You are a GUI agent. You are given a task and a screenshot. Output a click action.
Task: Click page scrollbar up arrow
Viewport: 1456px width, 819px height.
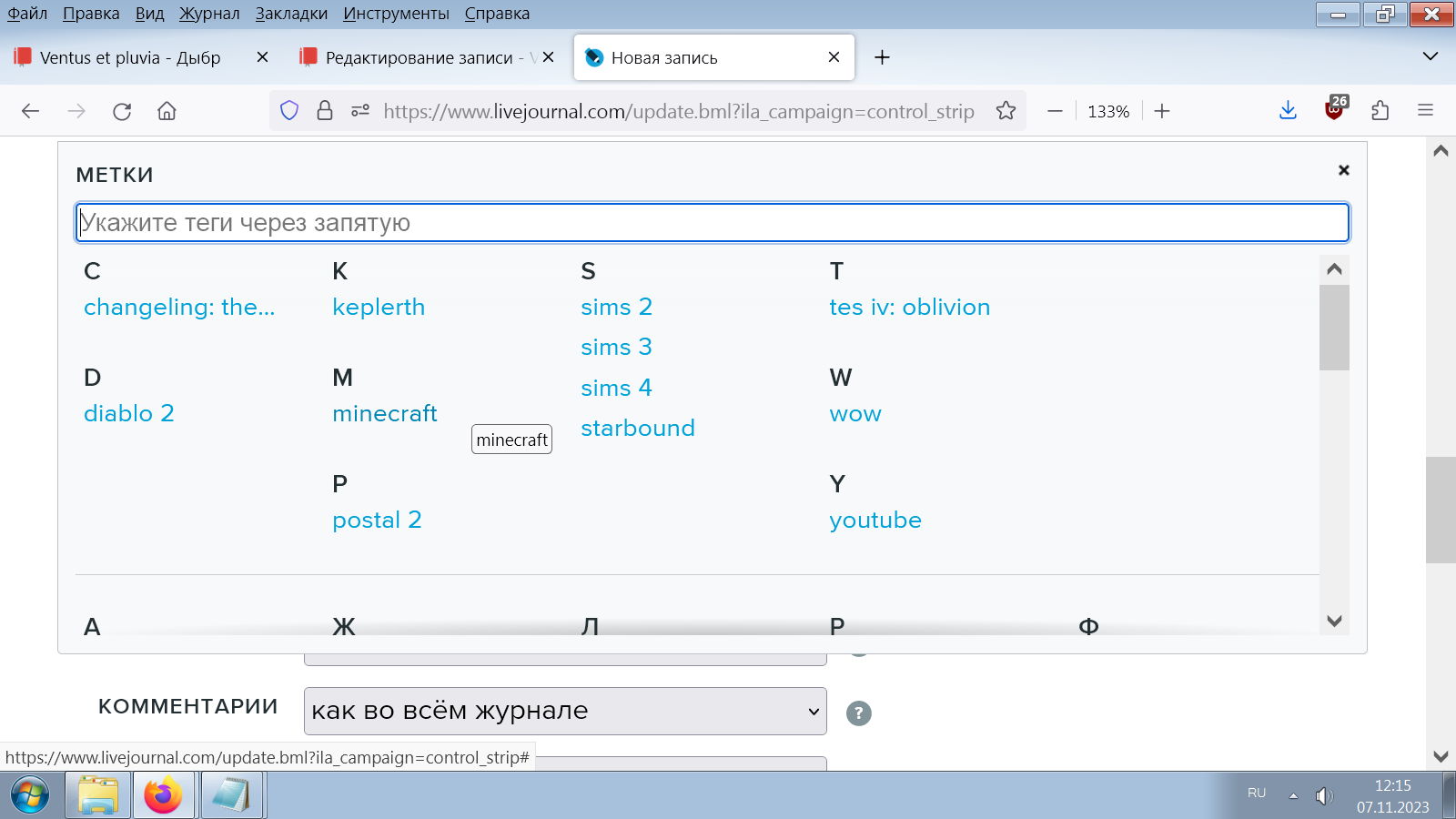[1441, 151]
